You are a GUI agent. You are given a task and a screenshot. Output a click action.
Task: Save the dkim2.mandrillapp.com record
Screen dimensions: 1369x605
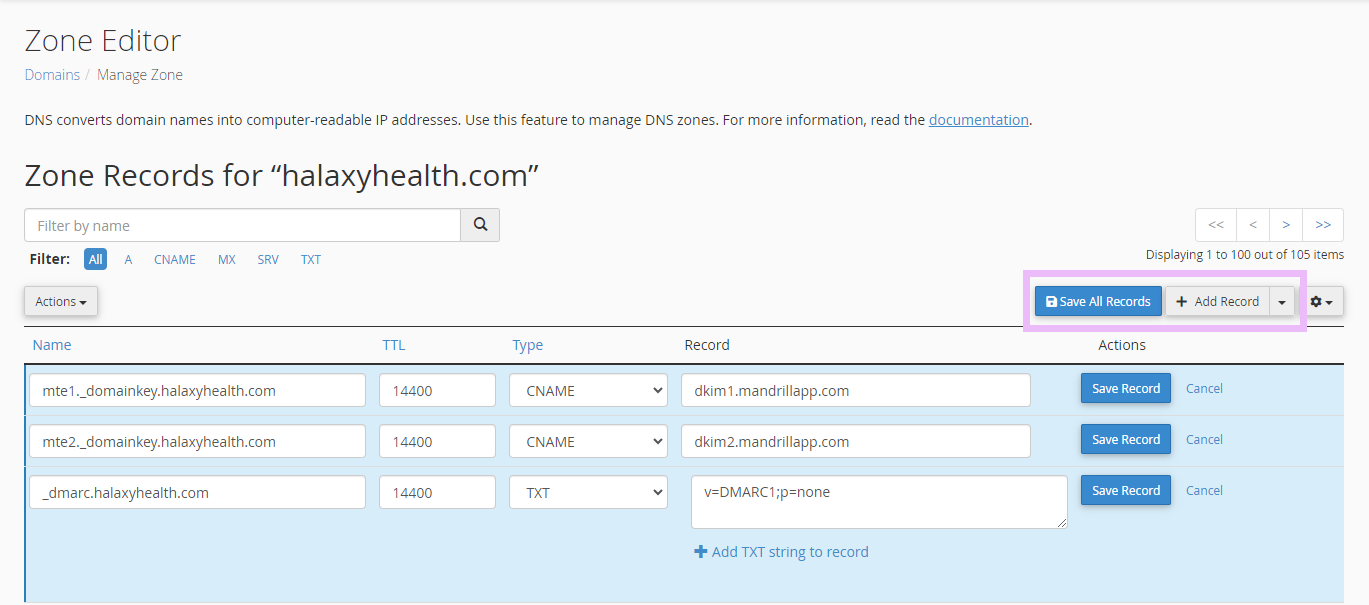point(1125,440)
